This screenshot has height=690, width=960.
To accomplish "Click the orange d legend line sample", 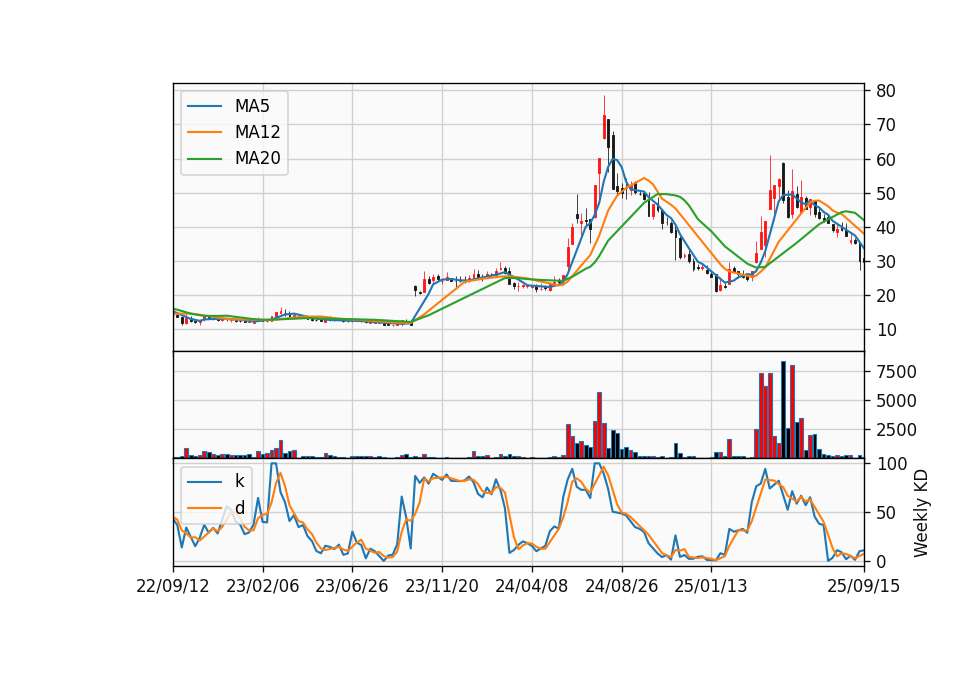I will point(204,508).
